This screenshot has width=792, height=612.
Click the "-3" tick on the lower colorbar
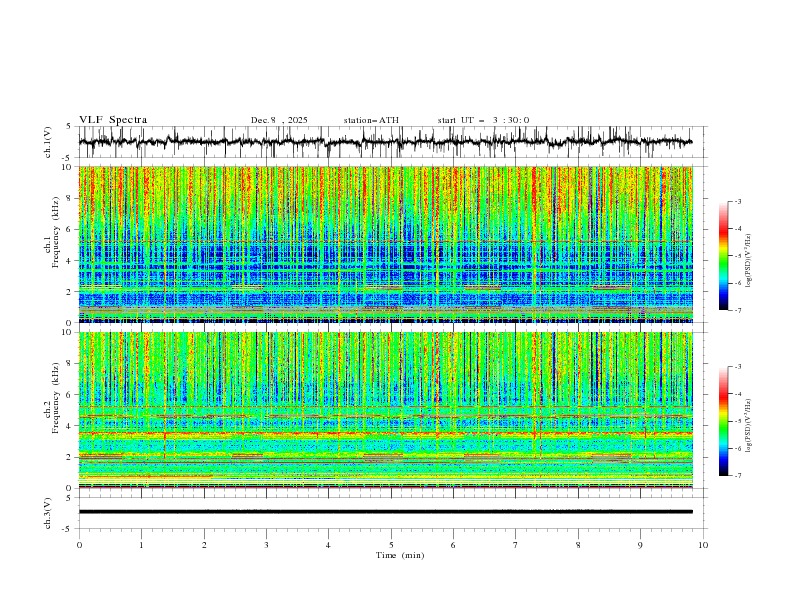tap(737, 367)
